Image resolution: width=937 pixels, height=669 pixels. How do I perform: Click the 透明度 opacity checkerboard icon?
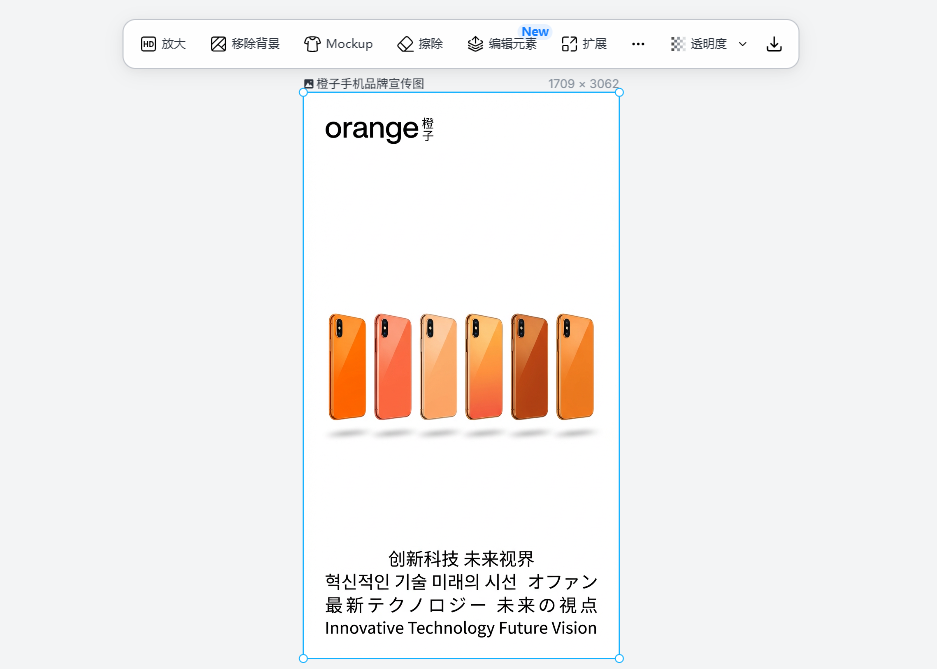point(678,44)
